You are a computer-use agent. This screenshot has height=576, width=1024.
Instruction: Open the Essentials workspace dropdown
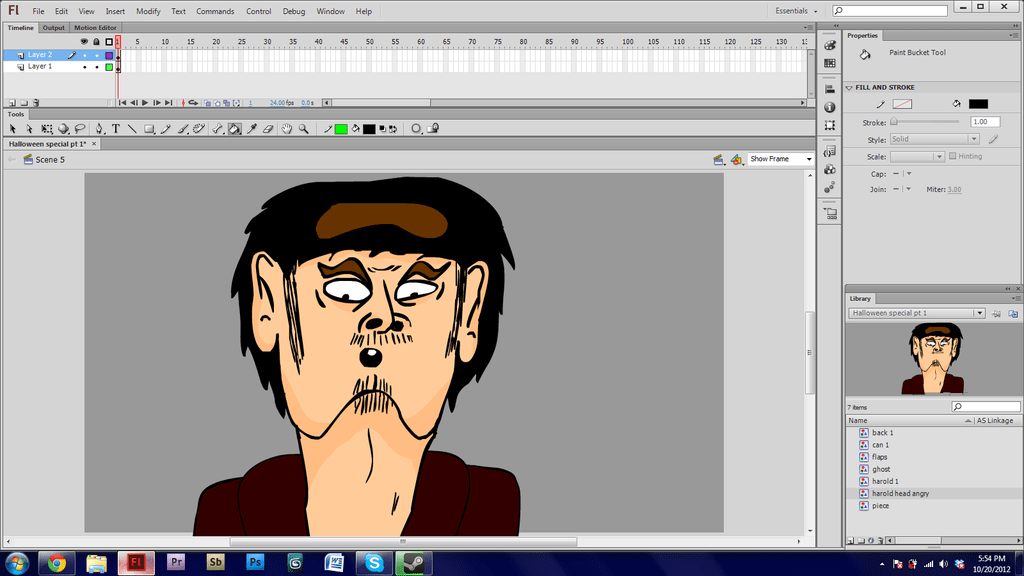pos(797,11)
